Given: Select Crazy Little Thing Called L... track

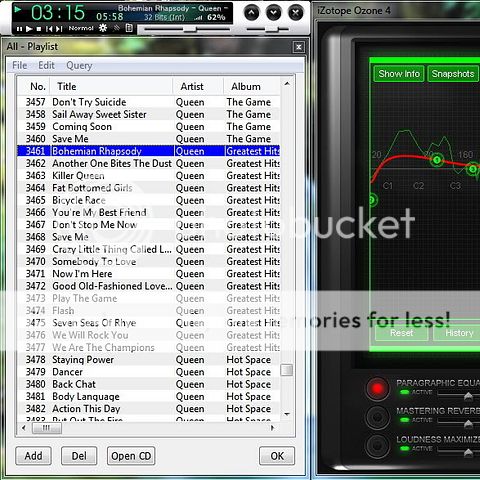Looking at the screenshot, I should pyautogui.click(x=149, y=249).
